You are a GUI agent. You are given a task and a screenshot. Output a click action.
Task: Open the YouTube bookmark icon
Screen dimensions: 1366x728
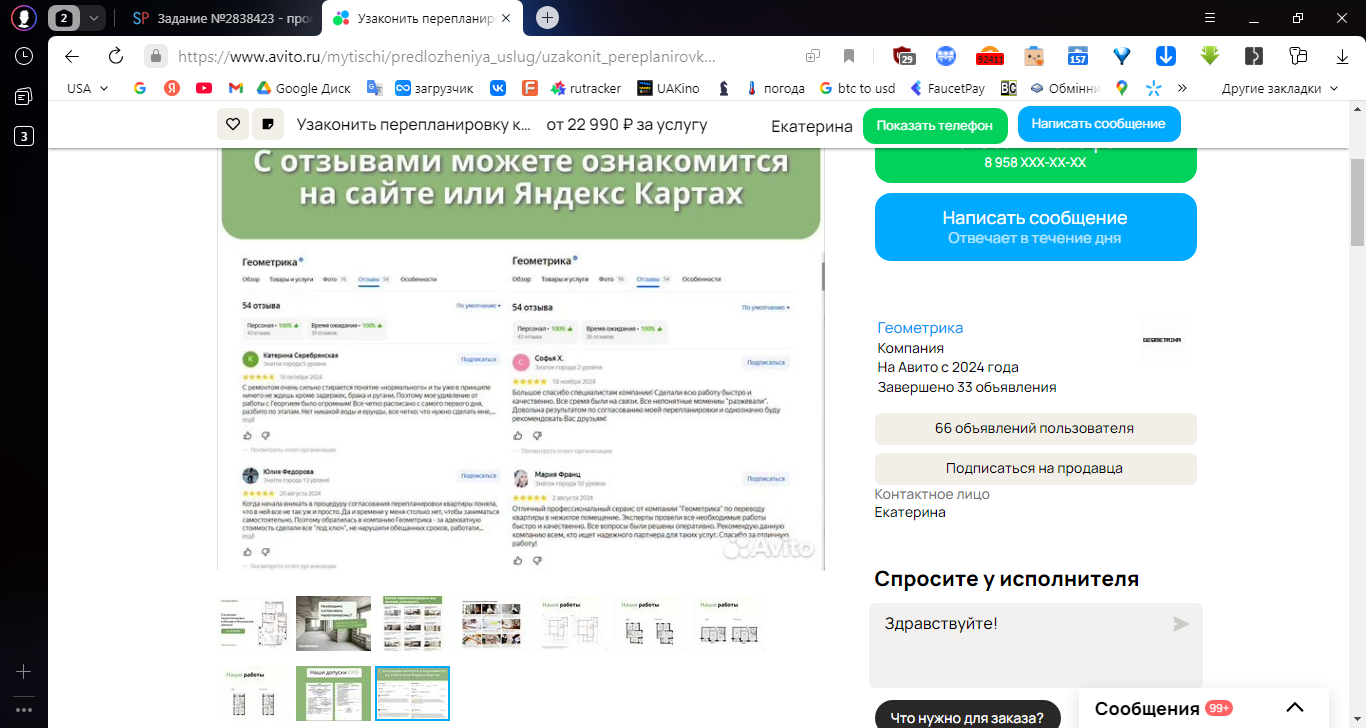click(204, 88)
